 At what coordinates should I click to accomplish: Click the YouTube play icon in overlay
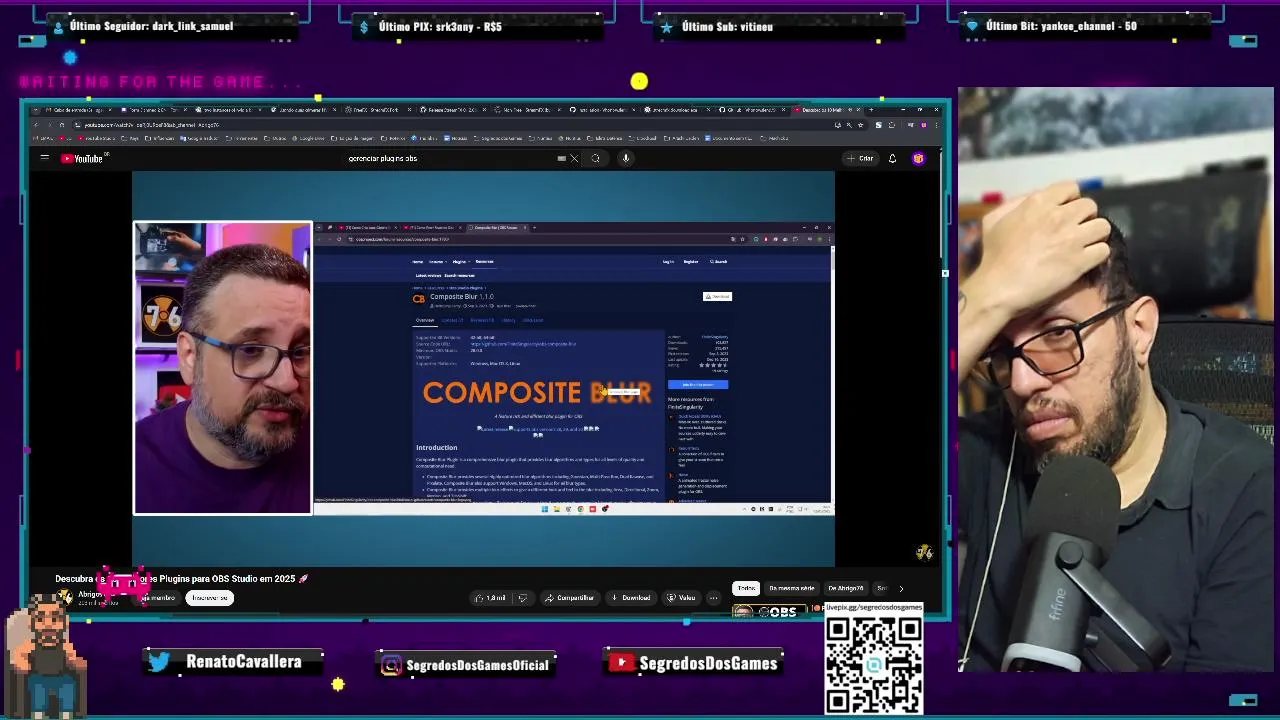(622, 662)
